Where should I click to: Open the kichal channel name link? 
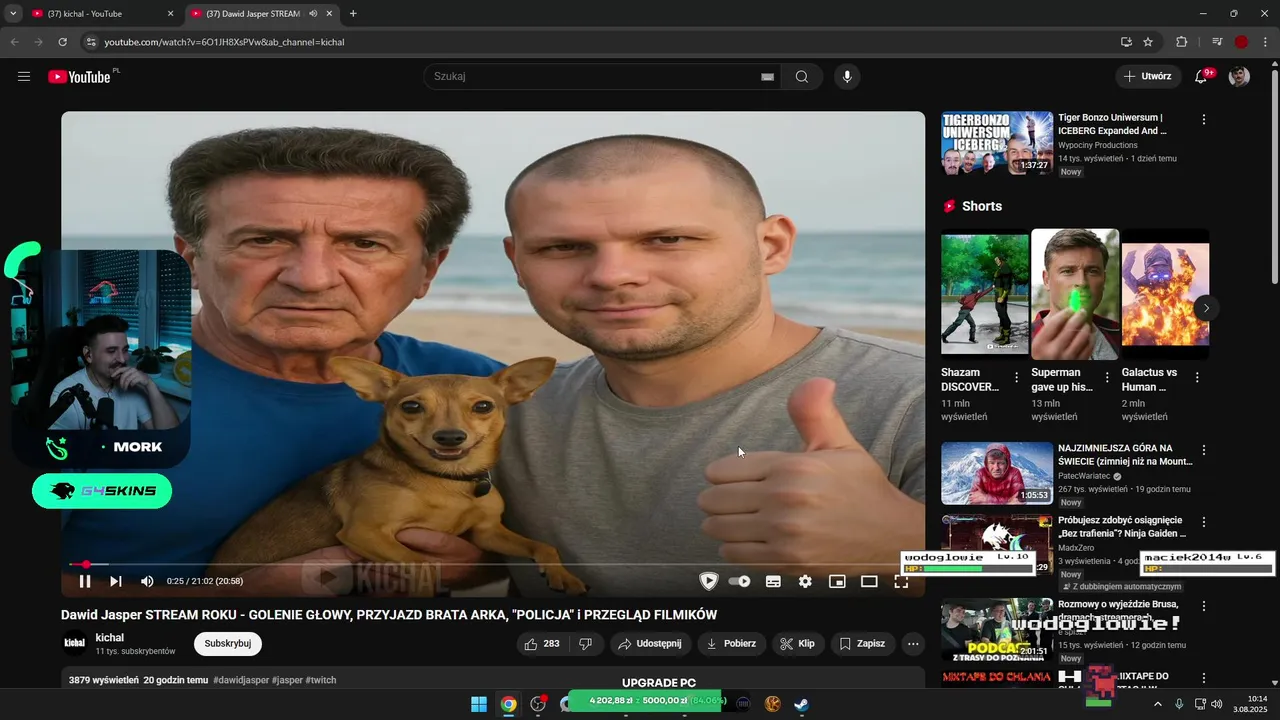point(110,637)
